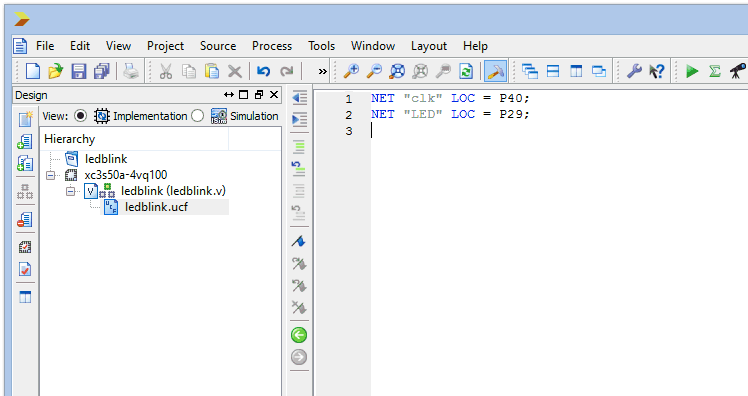
Task: Click the Sigma summary icon
Action: pos(715,71)
